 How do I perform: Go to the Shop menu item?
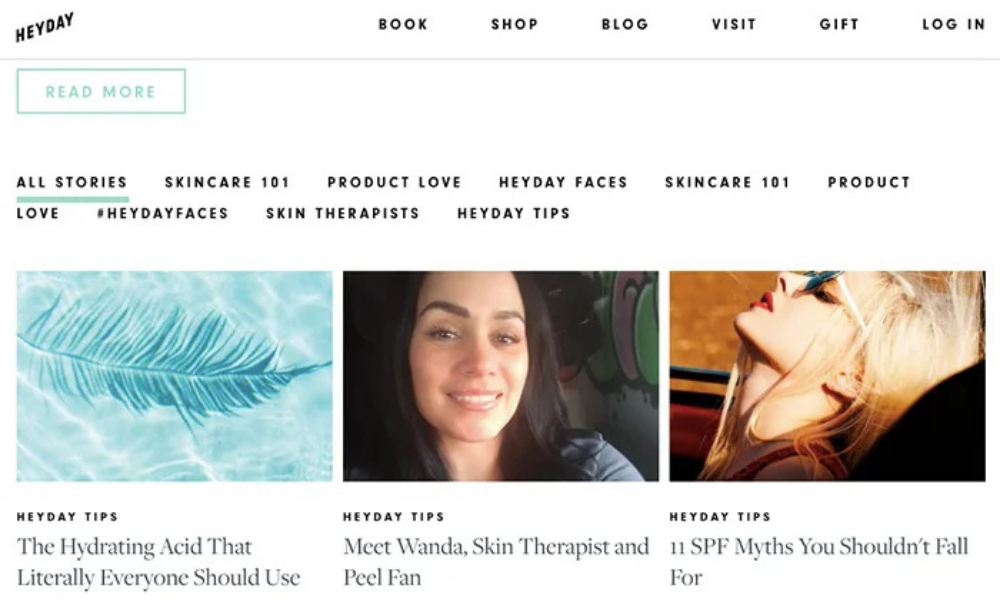[x=514, y=24]
